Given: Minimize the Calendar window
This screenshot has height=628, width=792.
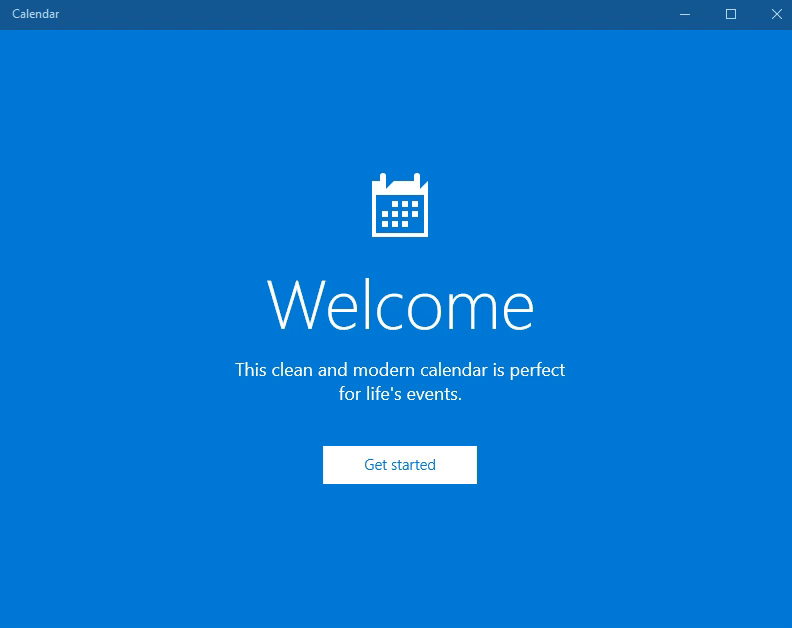Looking at the screenshot, I should coord(684,14).
